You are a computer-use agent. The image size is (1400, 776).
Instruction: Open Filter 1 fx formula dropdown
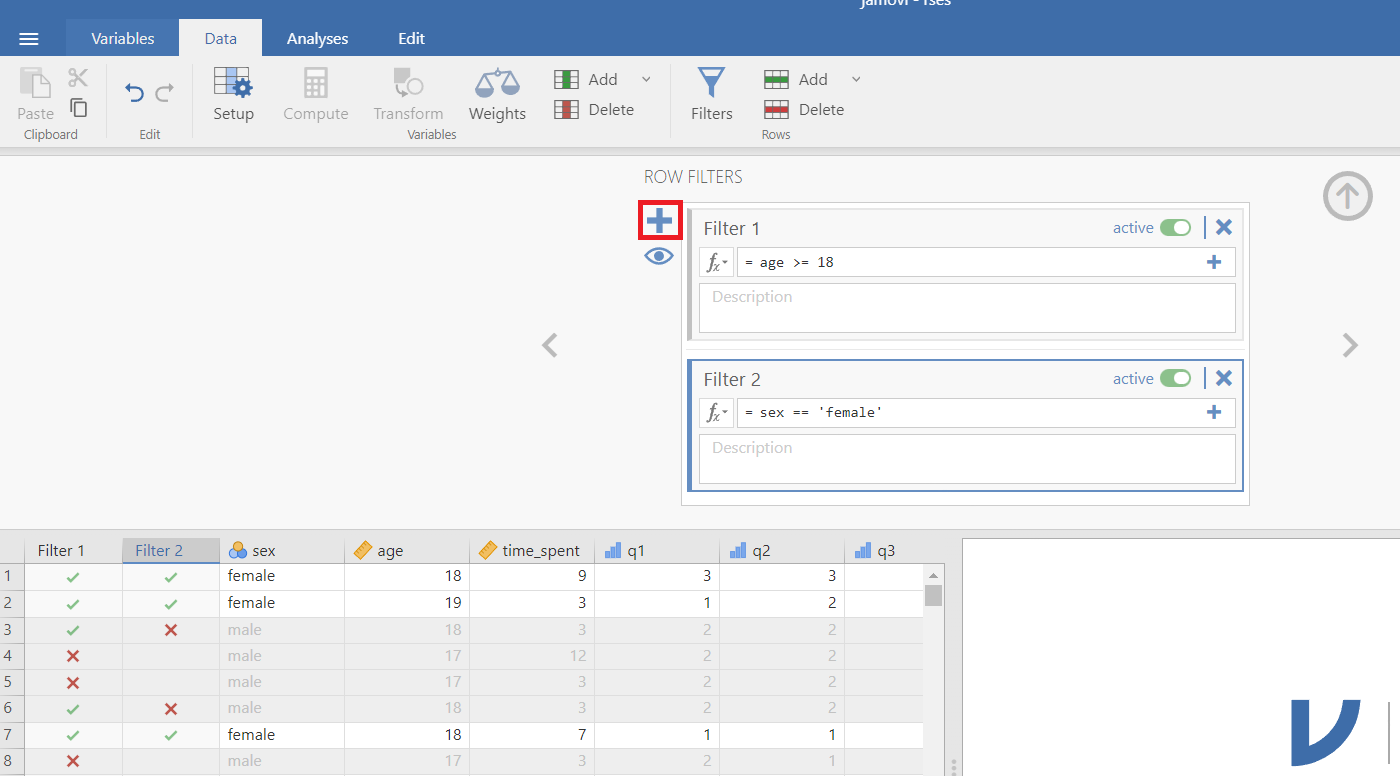716,263
